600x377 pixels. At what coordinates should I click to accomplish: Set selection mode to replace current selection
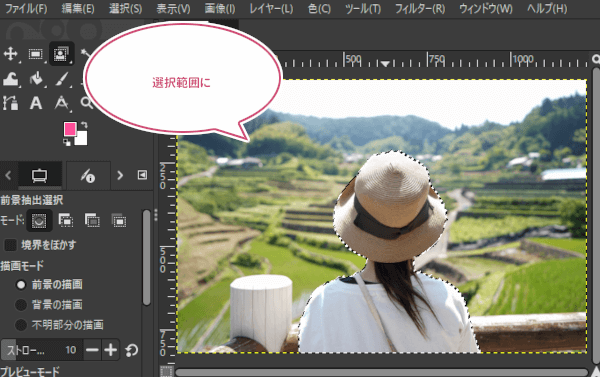(x=39, y=221)
